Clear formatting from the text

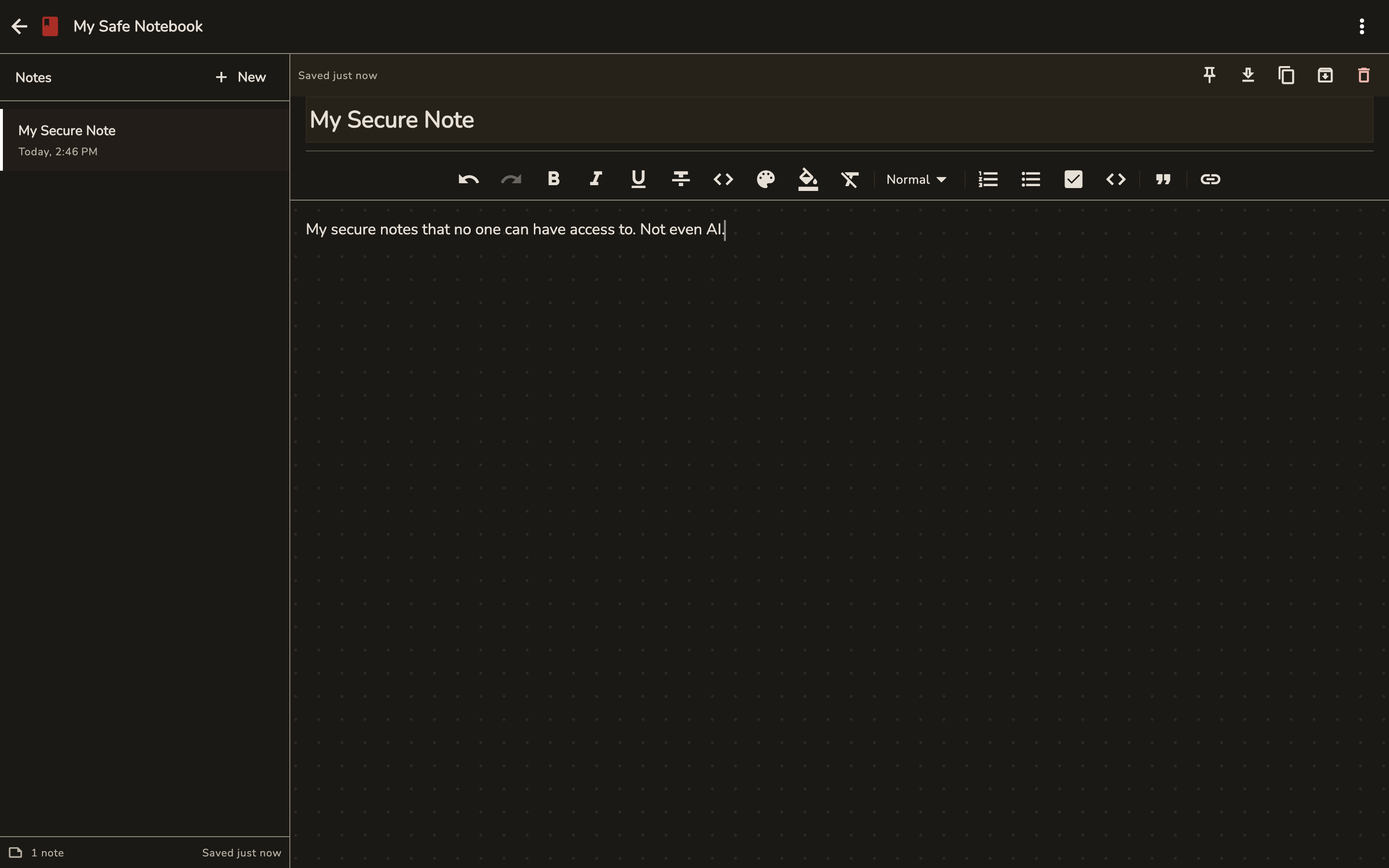click(x=849, y=179)
